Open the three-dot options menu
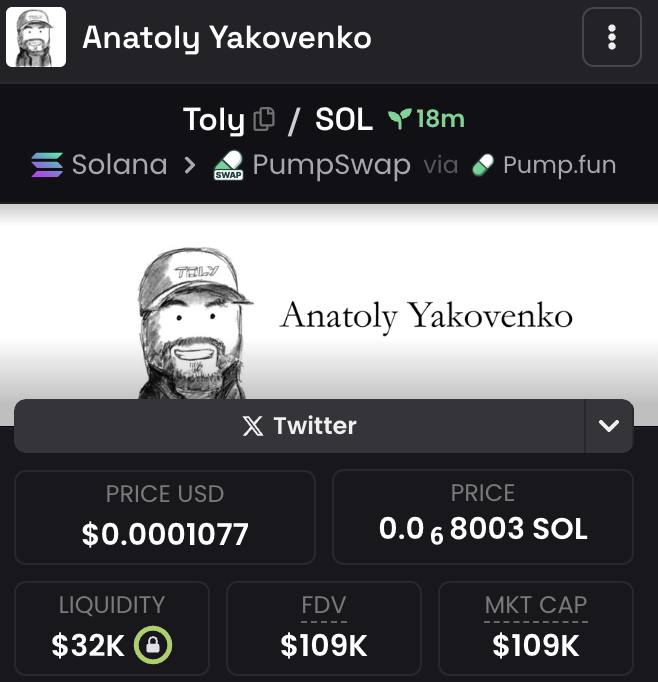 [x=611, y=38]
